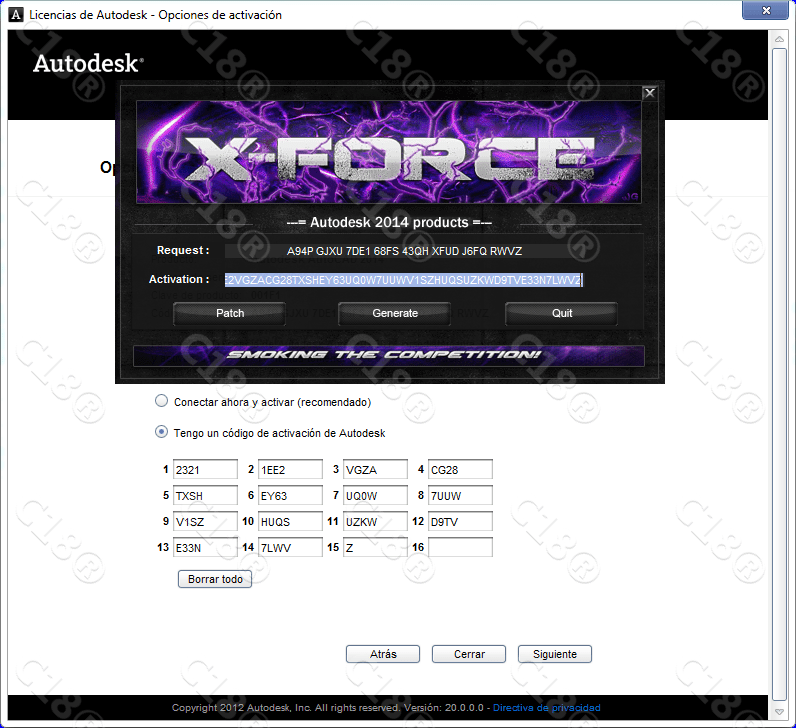Screen dimensions: 796x728
Task: Click activation field 3 containing VGZA
Action: click(x=375, y=470)
